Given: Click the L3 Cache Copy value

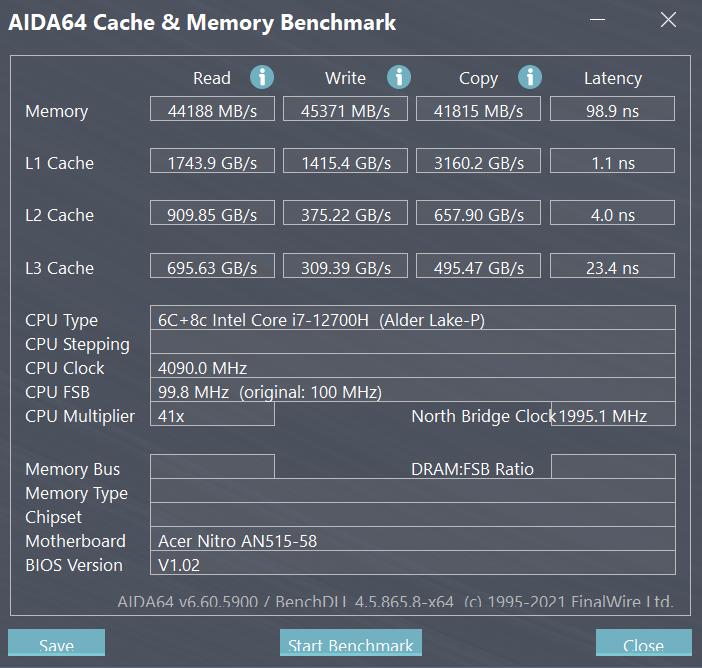Looking at the screenshot, I should [x=478, y=267].
